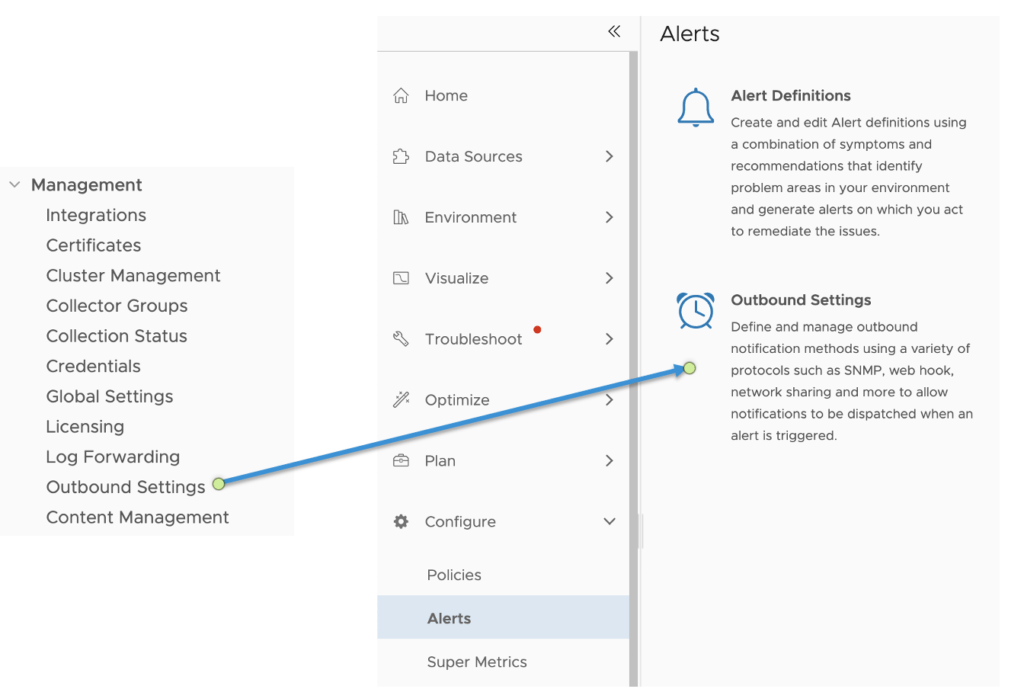Open Policies under Configure
Image resolution: width=1024 pixels, height=689 pixels.
[x=454, y=575]
